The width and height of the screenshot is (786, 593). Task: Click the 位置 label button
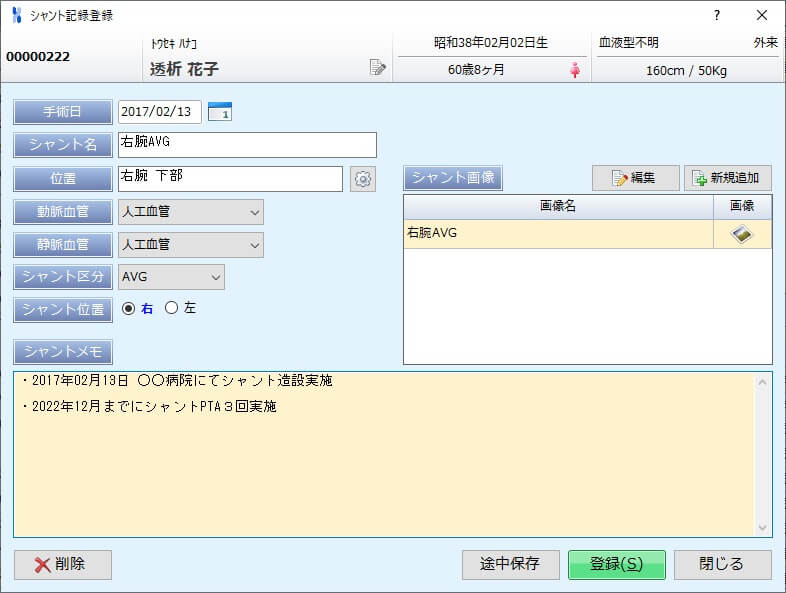tap(63, 179)
